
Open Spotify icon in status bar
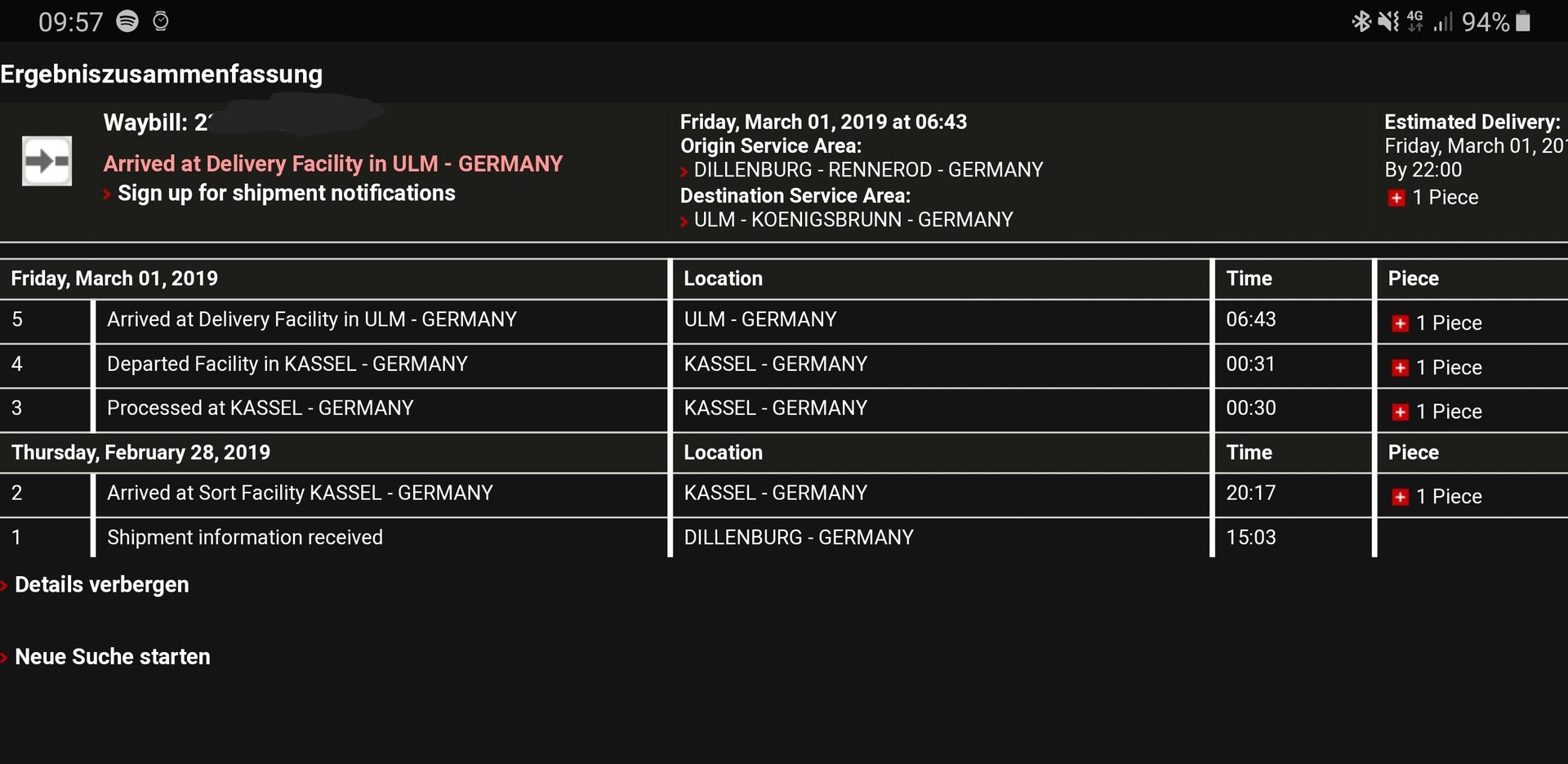pyautogui.click(x=127, y=21)
